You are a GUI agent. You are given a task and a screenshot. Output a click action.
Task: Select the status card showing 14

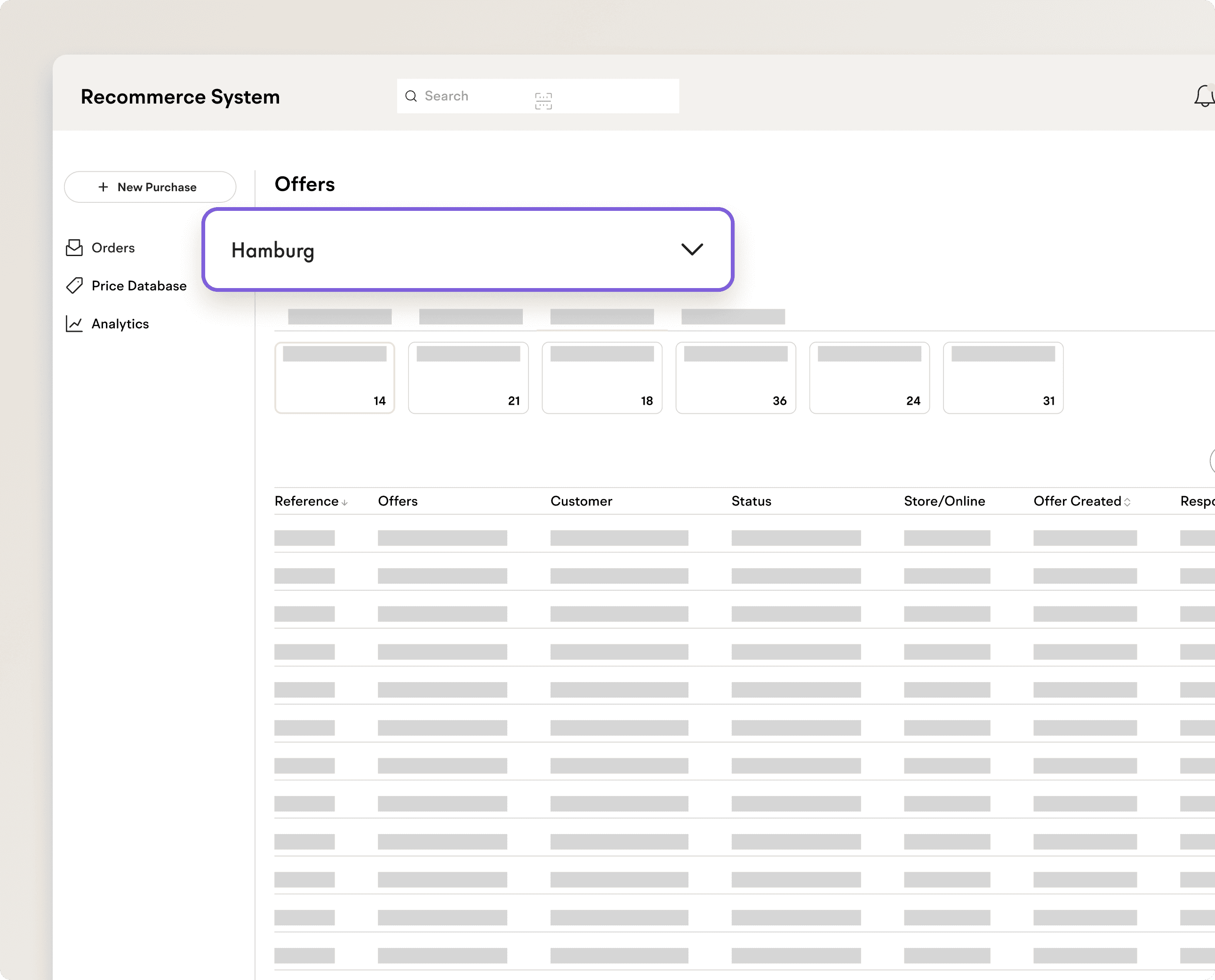pos(334,378)
